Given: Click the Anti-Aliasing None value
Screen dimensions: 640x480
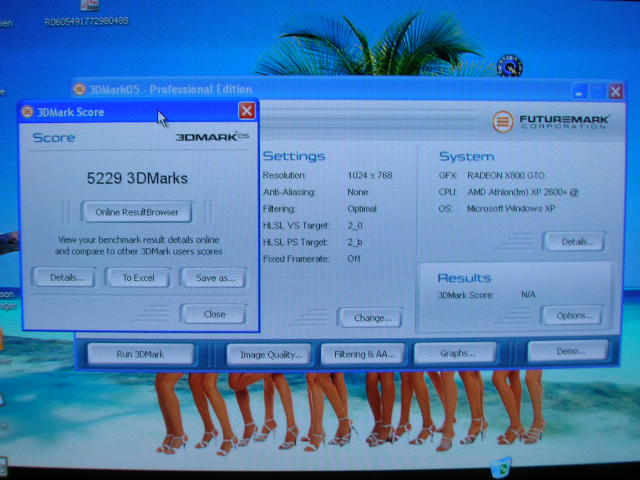Looking at the screenshot, I should (x=358, y=192).
